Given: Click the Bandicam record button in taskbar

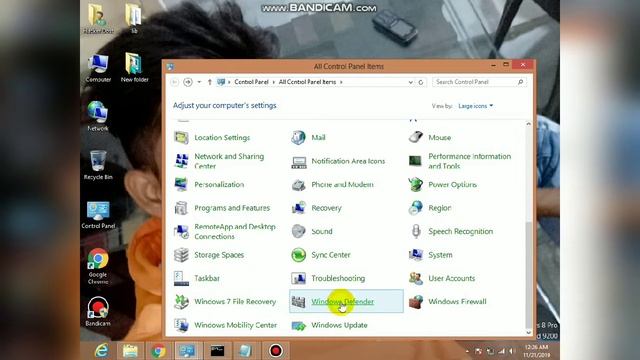Looking at the screenshot, I should pos(276,351).
